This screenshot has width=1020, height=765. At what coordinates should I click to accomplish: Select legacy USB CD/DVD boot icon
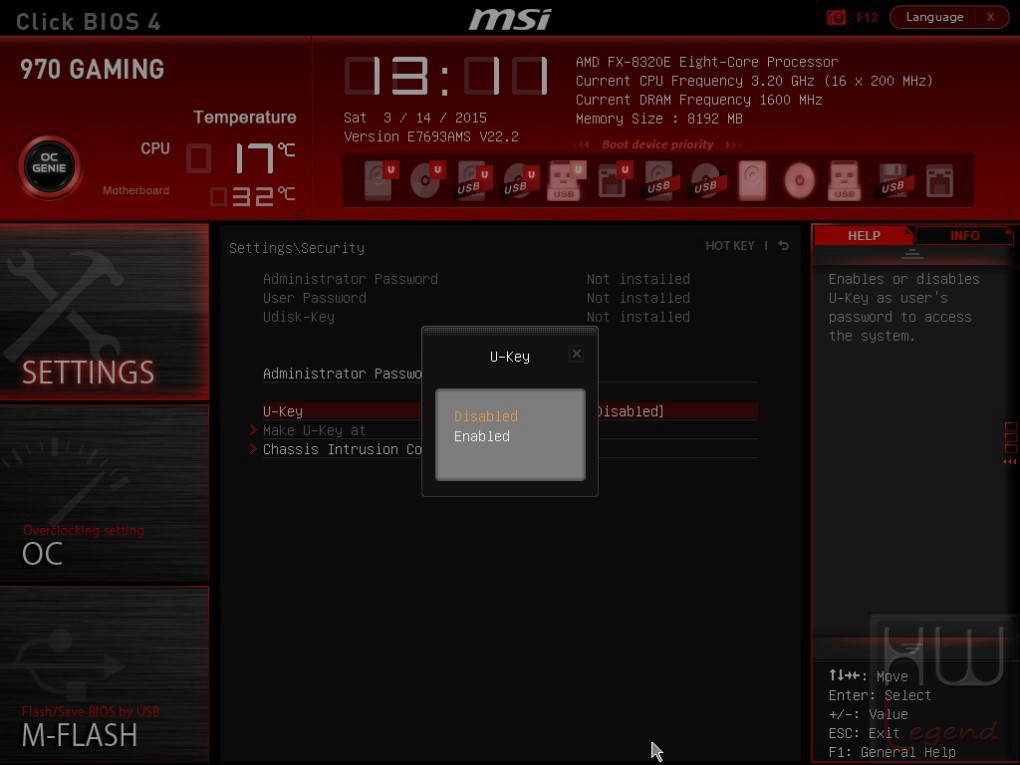(706, 180)
